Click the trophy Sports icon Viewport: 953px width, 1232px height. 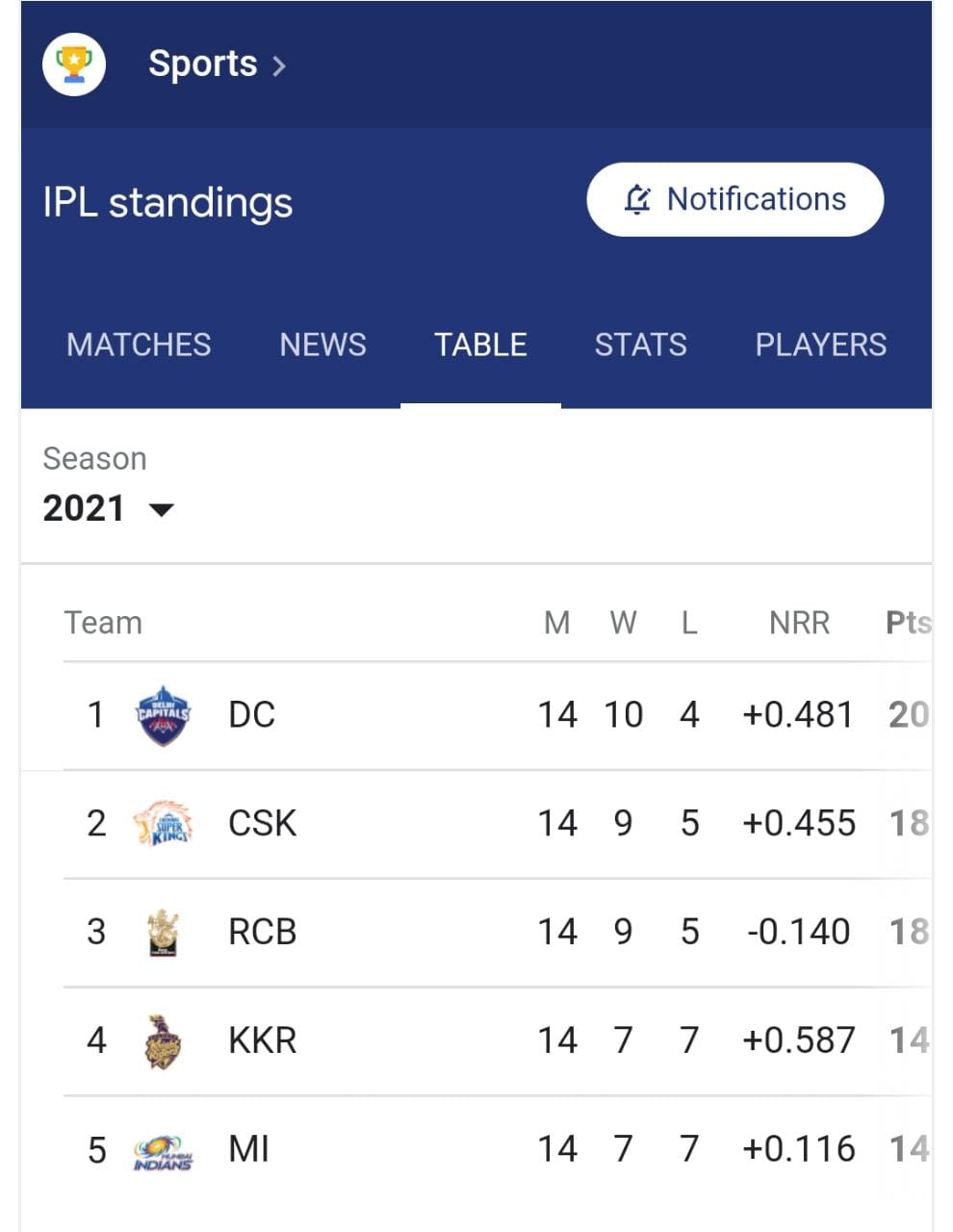(74, 64)
